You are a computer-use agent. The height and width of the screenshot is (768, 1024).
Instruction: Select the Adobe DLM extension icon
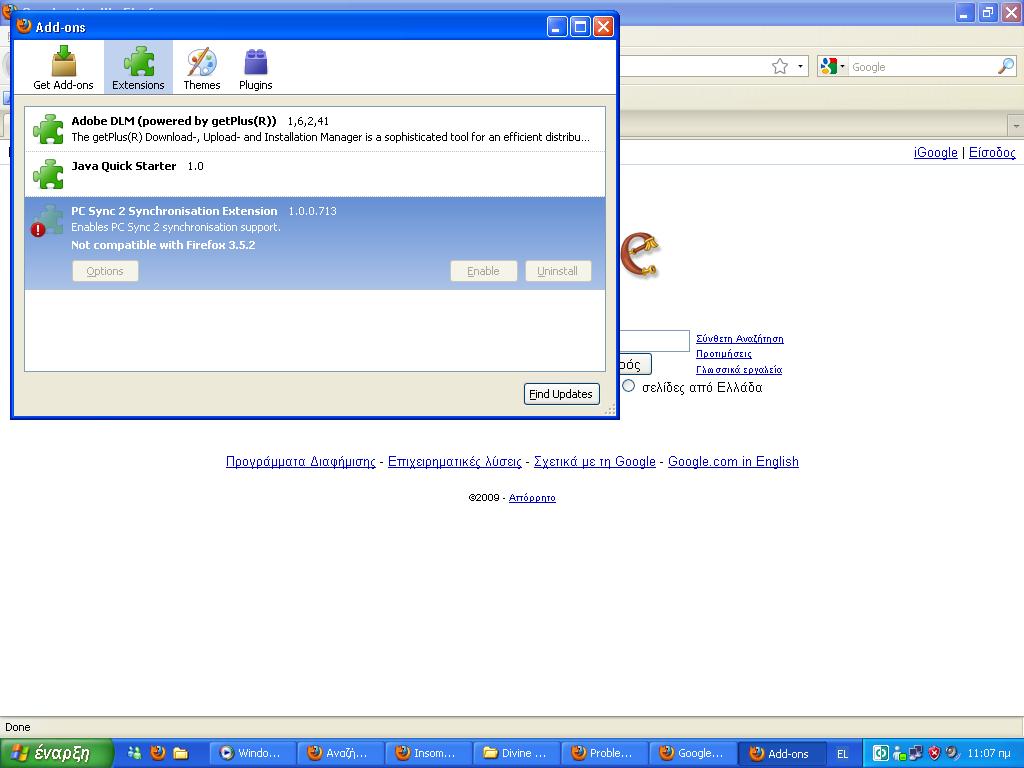[x=48, y=129]
